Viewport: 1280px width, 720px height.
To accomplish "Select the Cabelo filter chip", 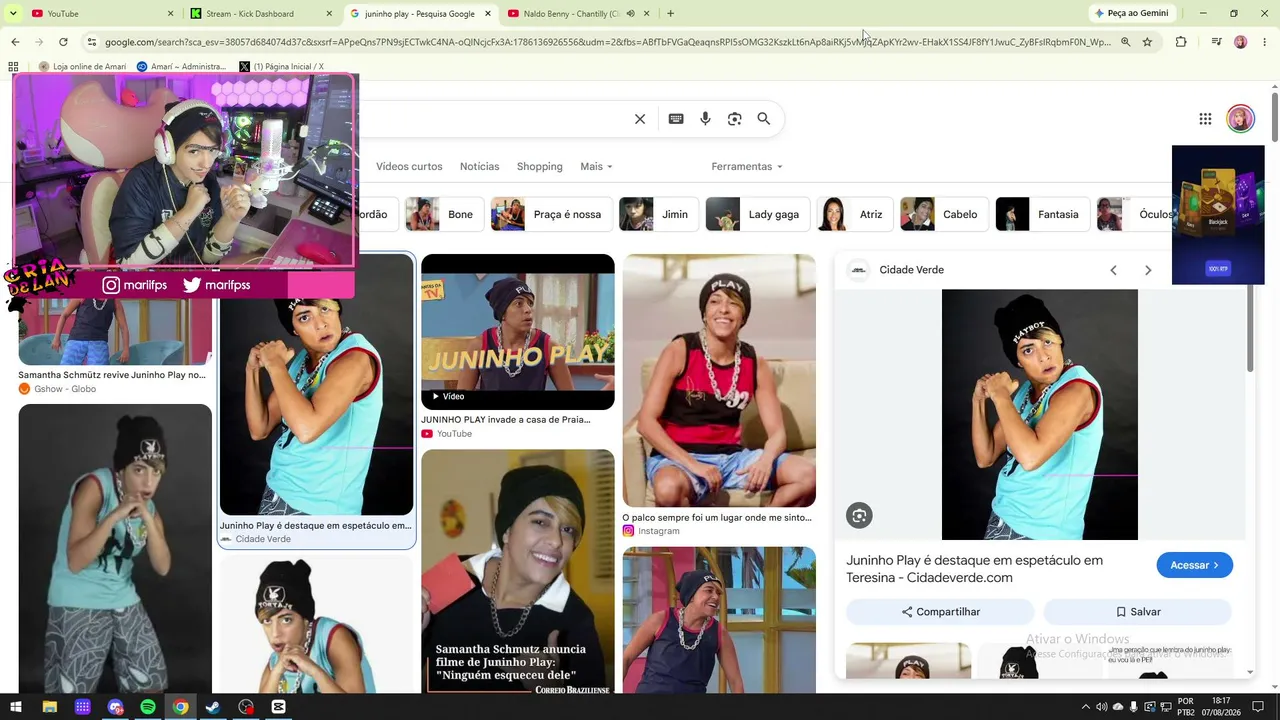I will click(x=943, y=214).
